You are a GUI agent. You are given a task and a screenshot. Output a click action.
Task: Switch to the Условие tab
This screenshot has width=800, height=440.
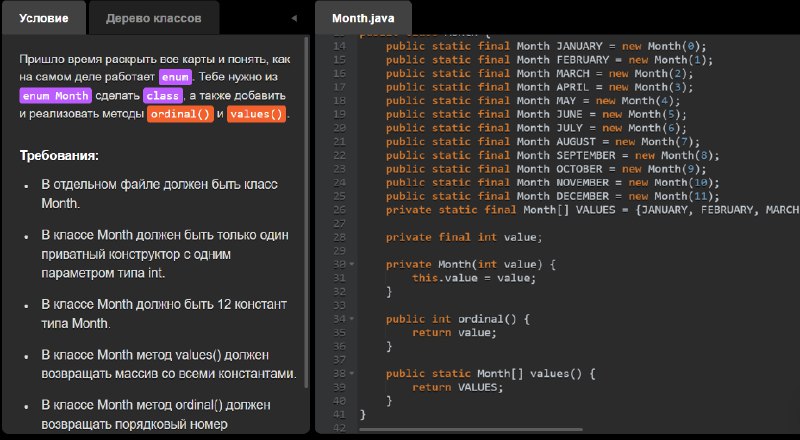(44, 18)
